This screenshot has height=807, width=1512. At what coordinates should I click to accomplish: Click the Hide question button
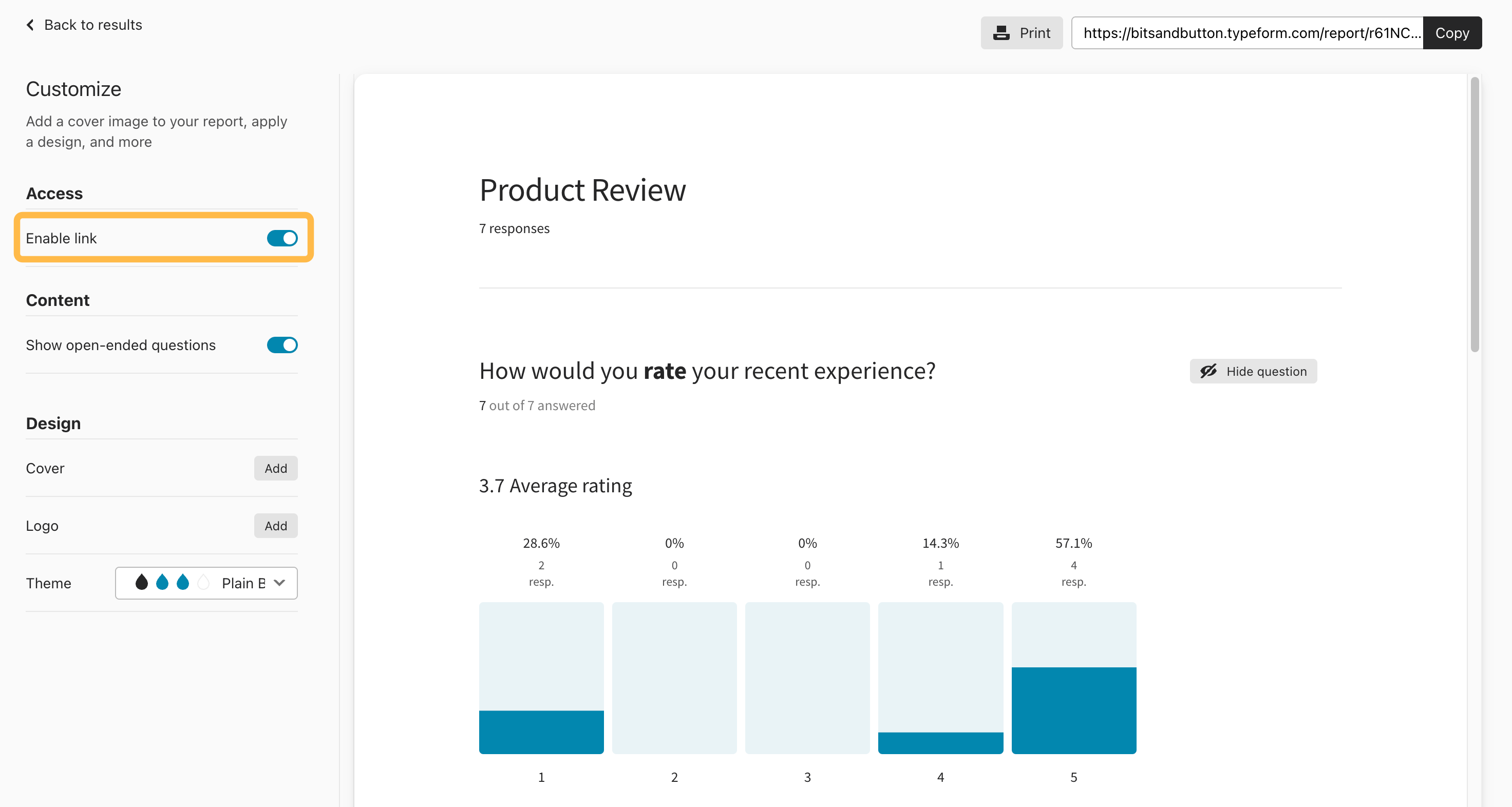[1253, 371]
